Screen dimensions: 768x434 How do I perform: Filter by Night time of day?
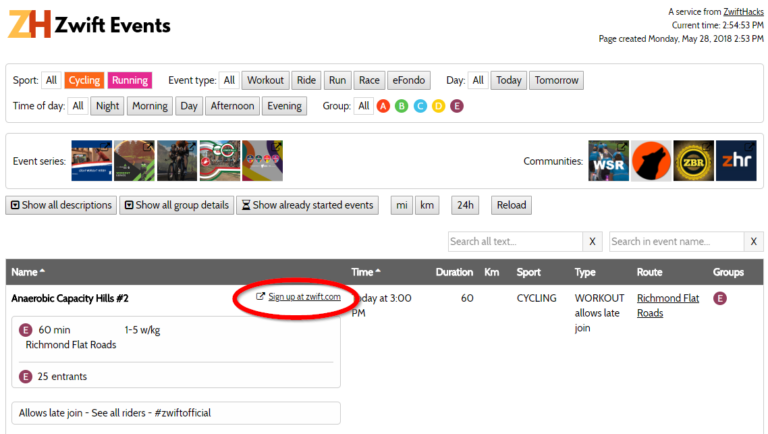(107, 106)
